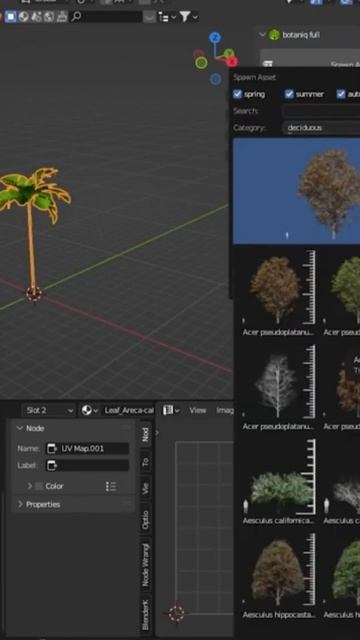Click the Leaf_Areca material name field
The image size is (360, 640).
click(x=128, y=410)
